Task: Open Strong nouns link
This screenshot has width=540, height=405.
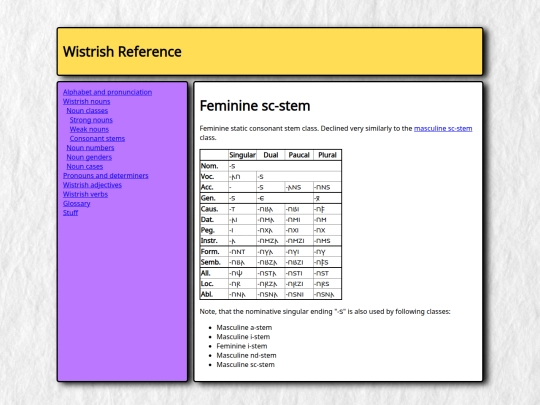Action: [x=91, y=120]
